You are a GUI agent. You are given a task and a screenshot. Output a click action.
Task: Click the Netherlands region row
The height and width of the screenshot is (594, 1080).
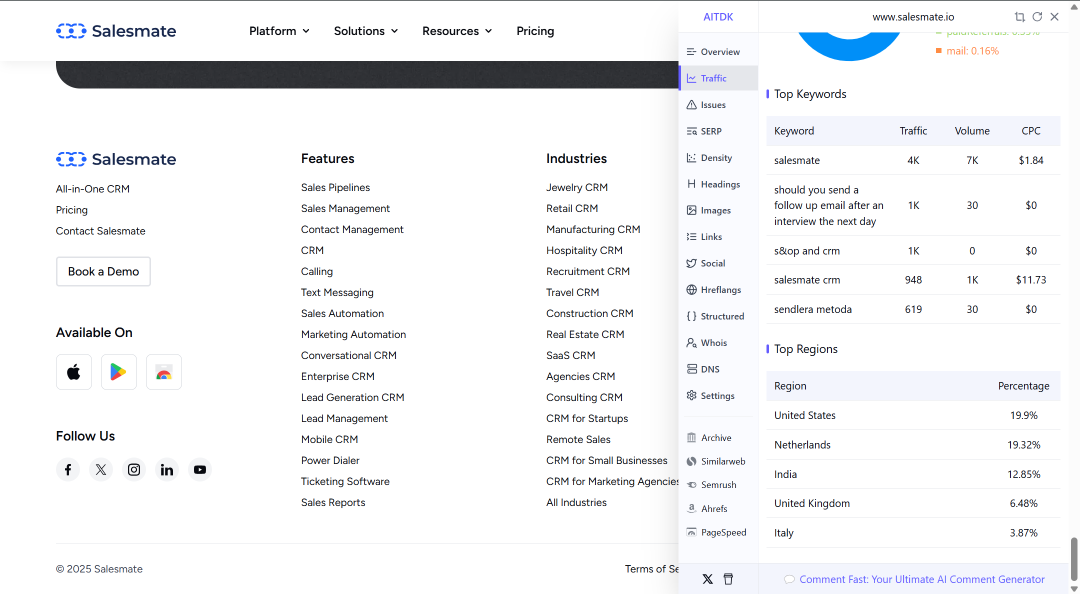pos(913,444)
